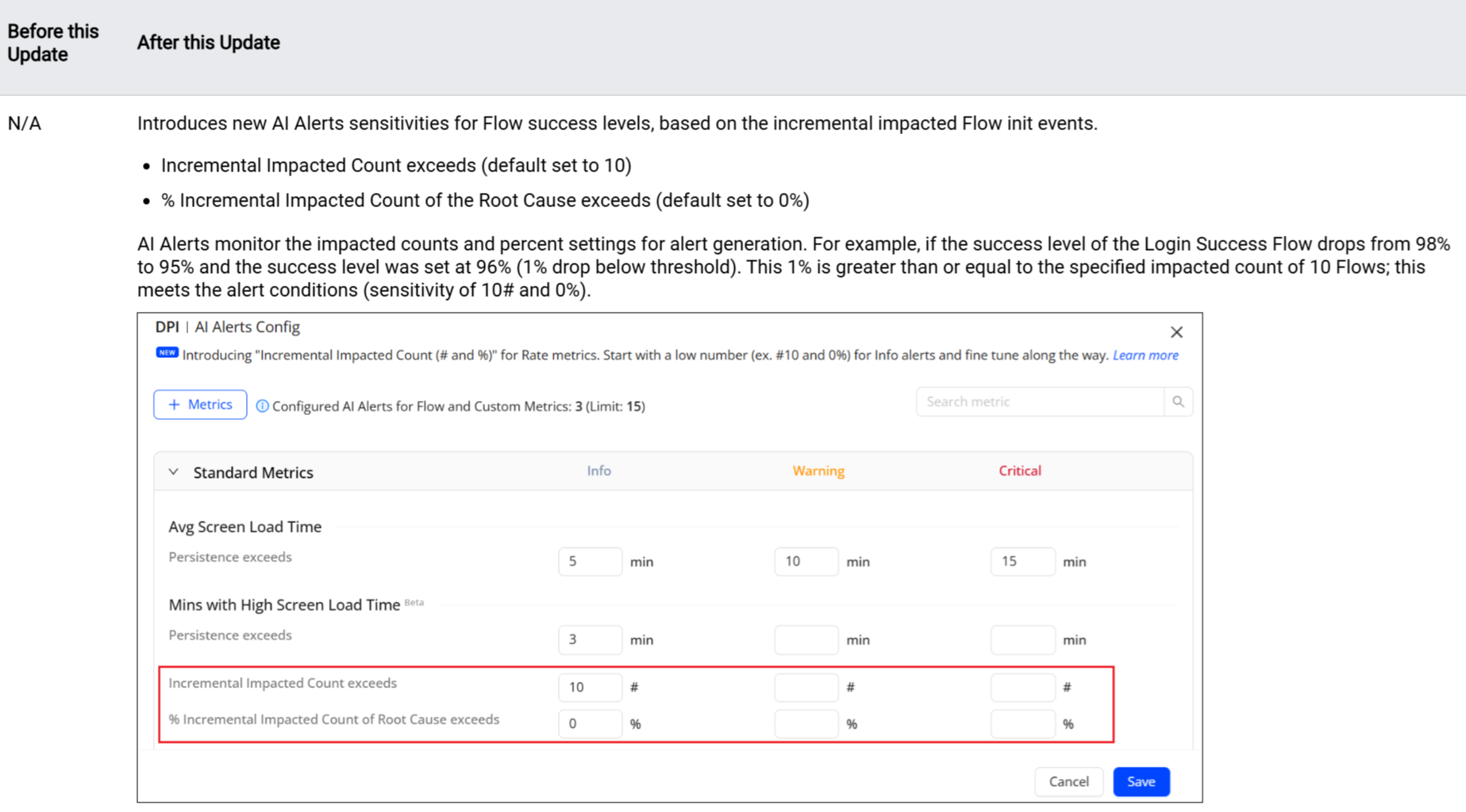Screen dimensions: 1466x812
Task: Edit Avg Screen Load Time Info persistence field
Action: point(590,561)
